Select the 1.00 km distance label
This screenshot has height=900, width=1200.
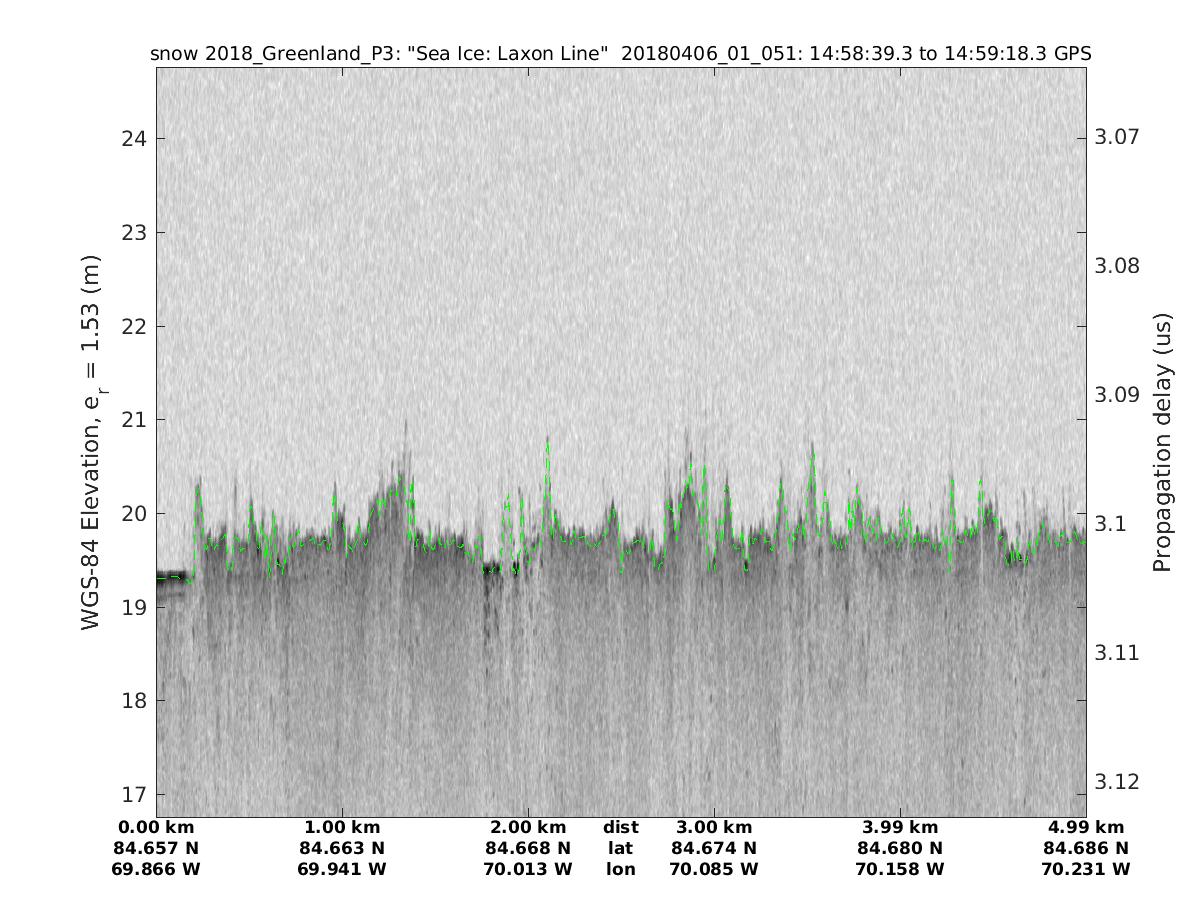(x=343, y=827)
